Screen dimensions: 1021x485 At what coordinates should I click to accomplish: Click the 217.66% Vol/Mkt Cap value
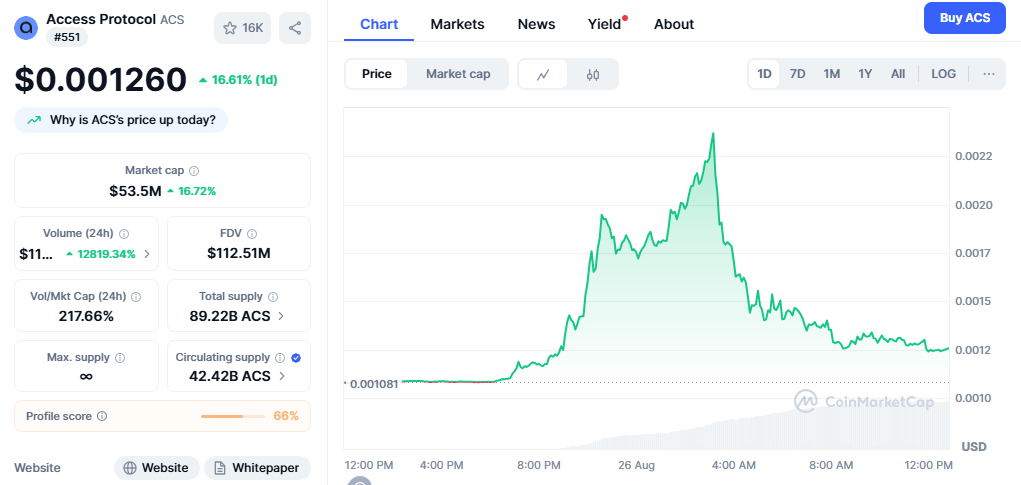click(x=86, y=316)
